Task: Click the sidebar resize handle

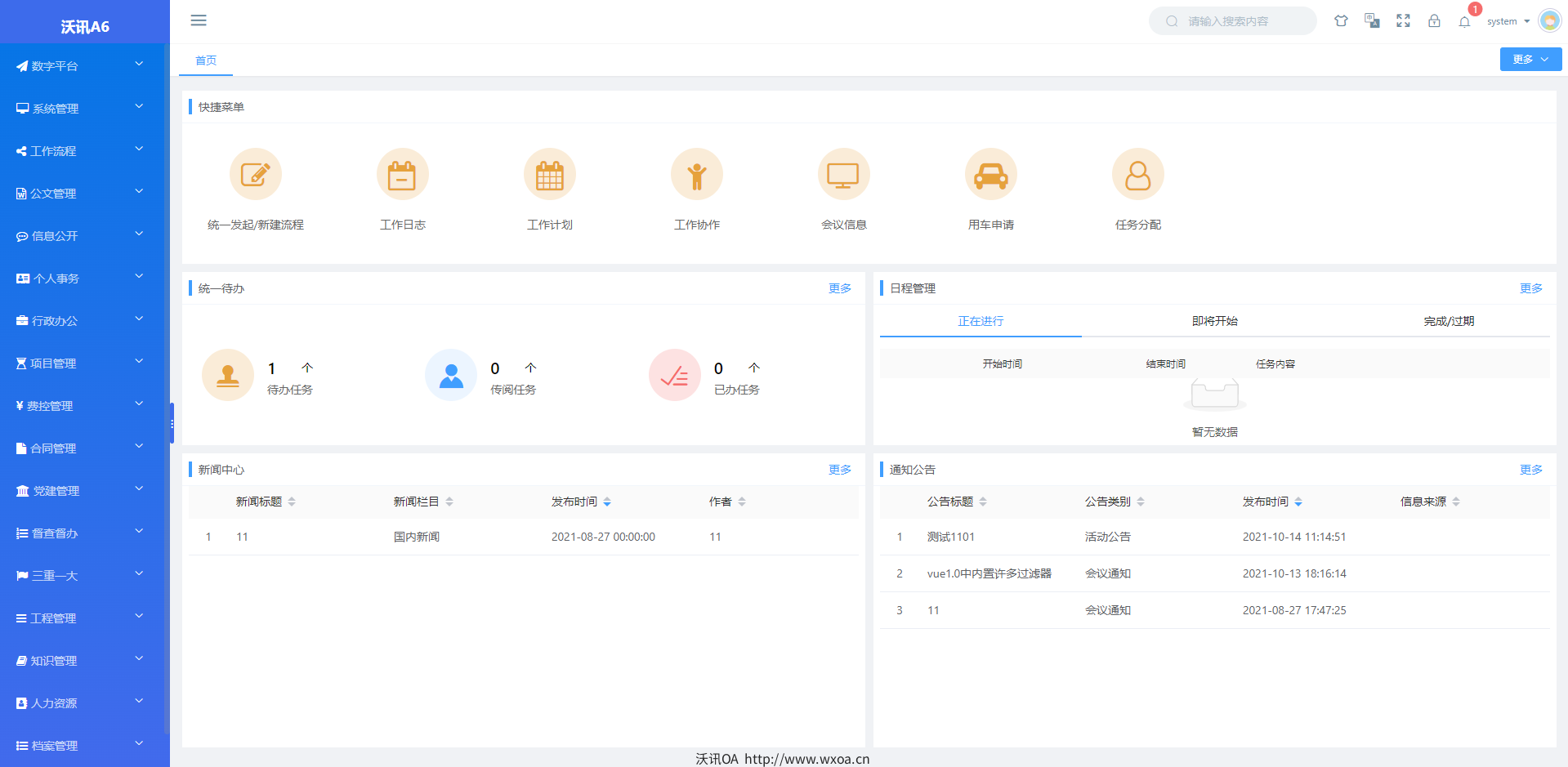Action: pos(172,423)
